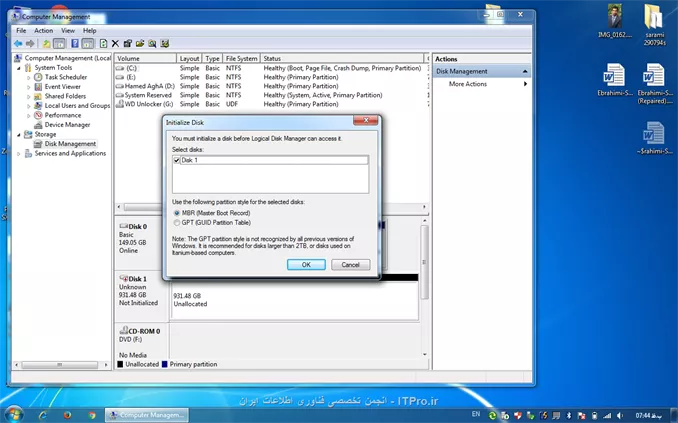Click the last toolbar icon with green check
This screenshot has height=423, width=678.
(x=165, y=44)
